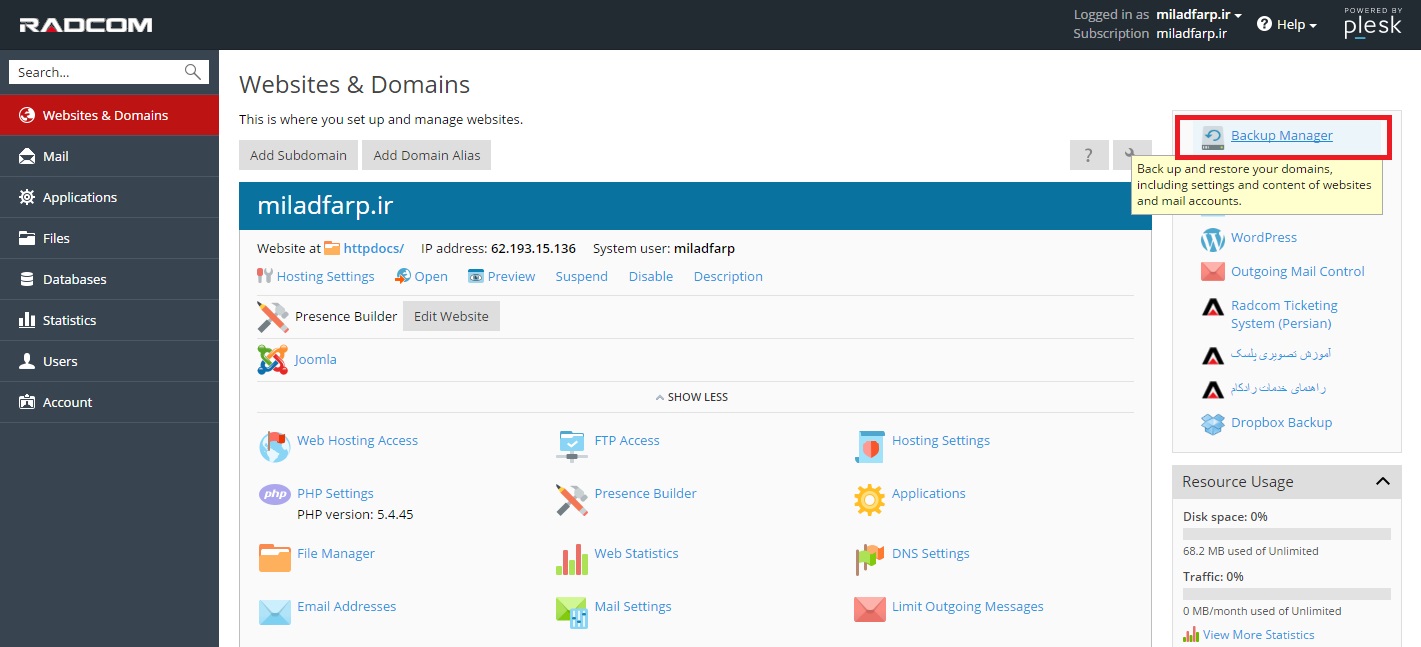Click the PHP Settings icon
This screenshot has width=1421, height=647.
[274, 494]
